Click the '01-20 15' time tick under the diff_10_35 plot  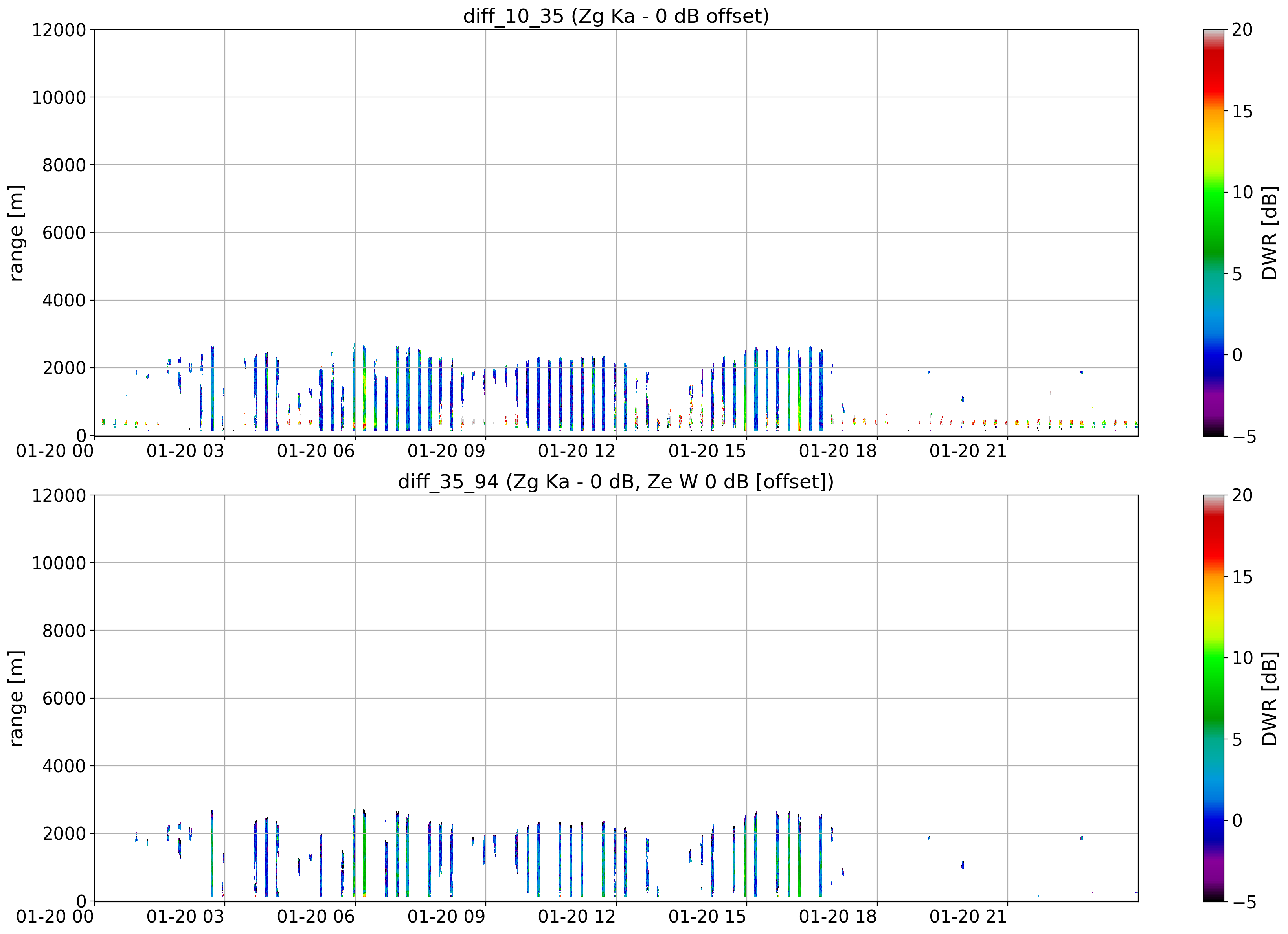click(707, 451)
